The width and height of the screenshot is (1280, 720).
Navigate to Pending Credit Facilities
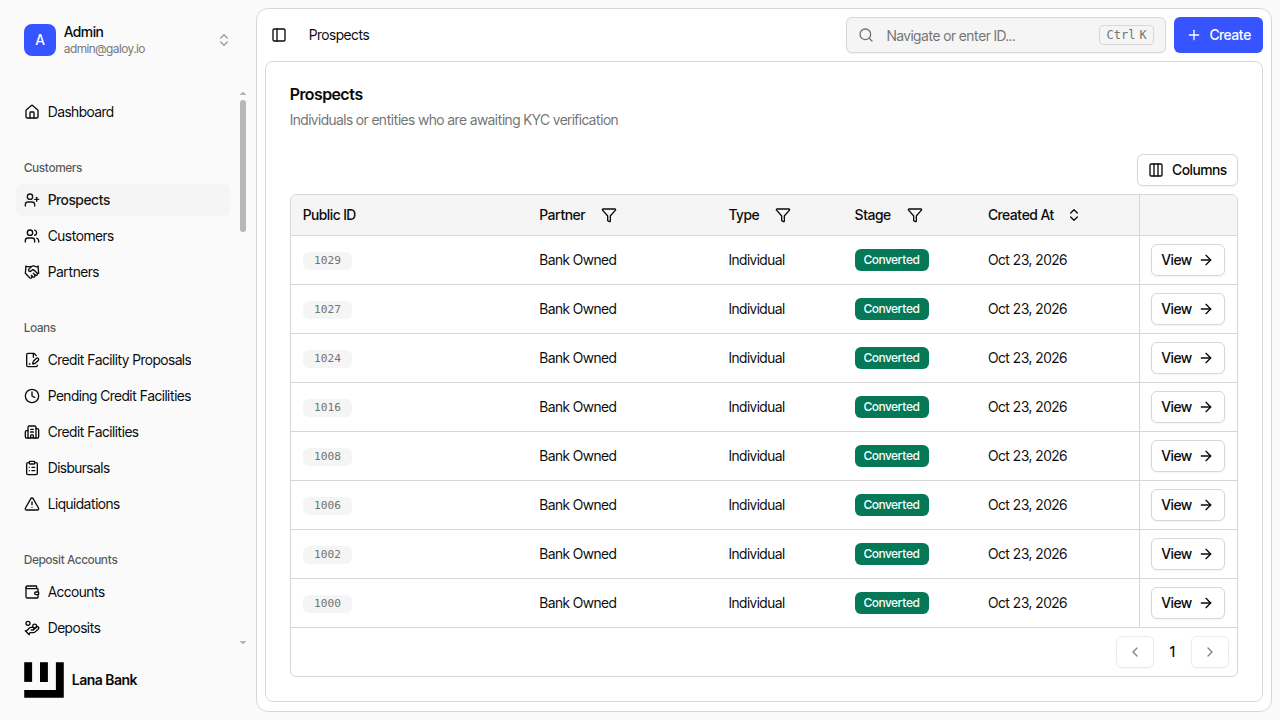[124, 396]
